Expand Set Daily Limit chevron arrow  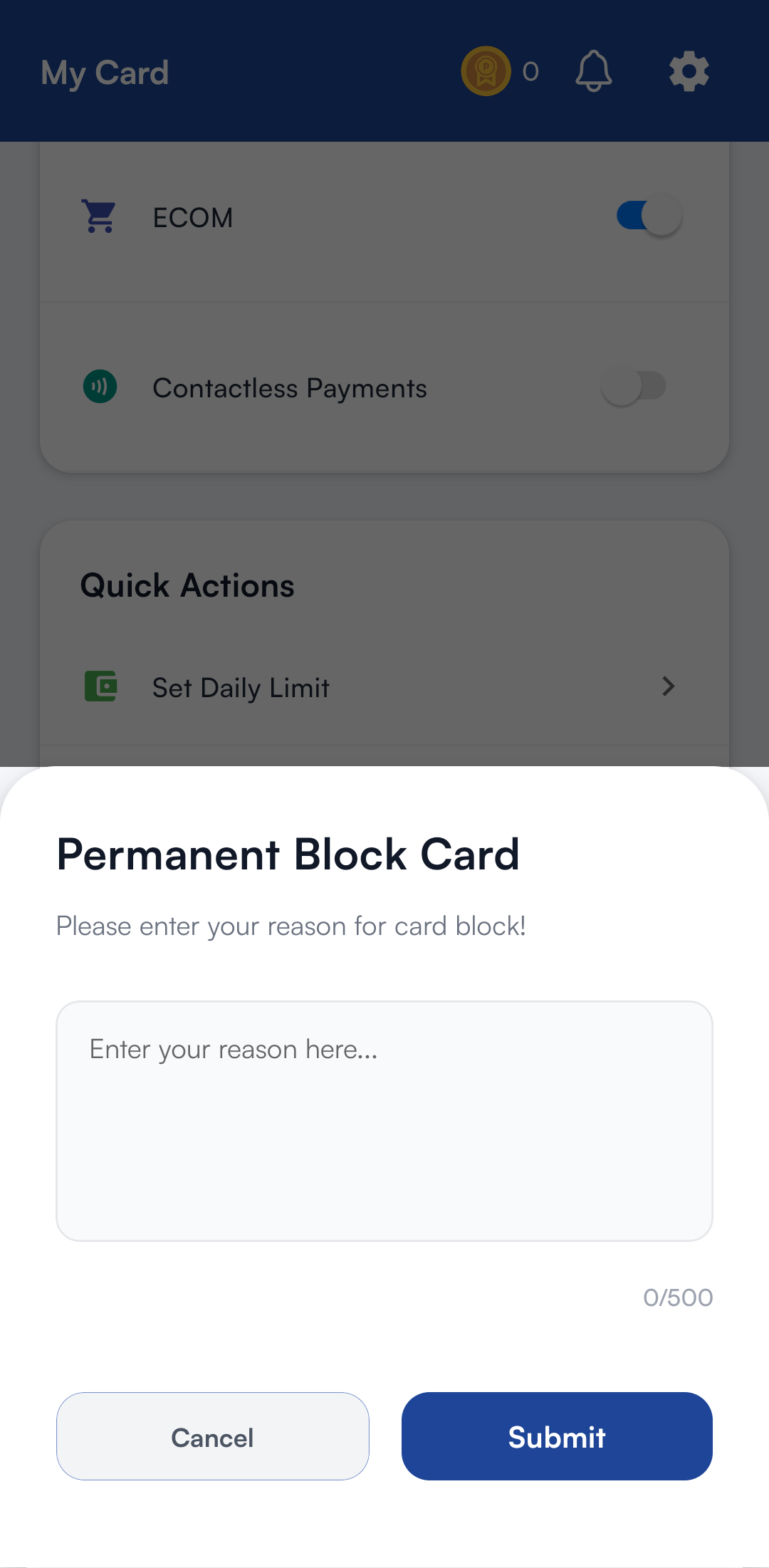[x=668, y=686]
